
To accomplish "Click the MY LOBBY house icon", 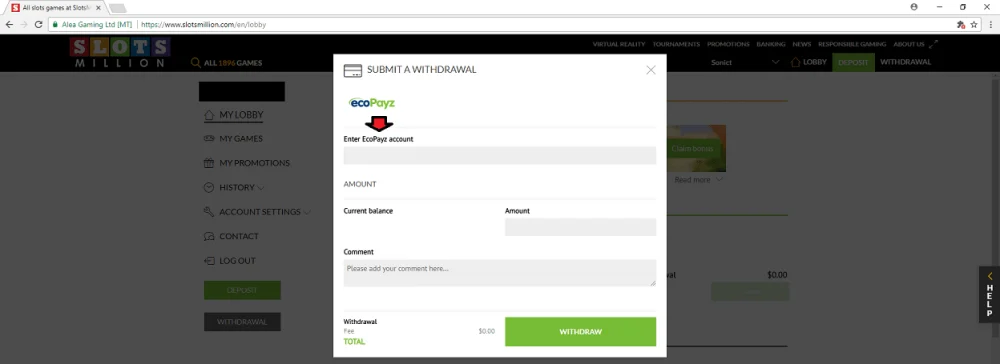I will click(x=209, y=115).
